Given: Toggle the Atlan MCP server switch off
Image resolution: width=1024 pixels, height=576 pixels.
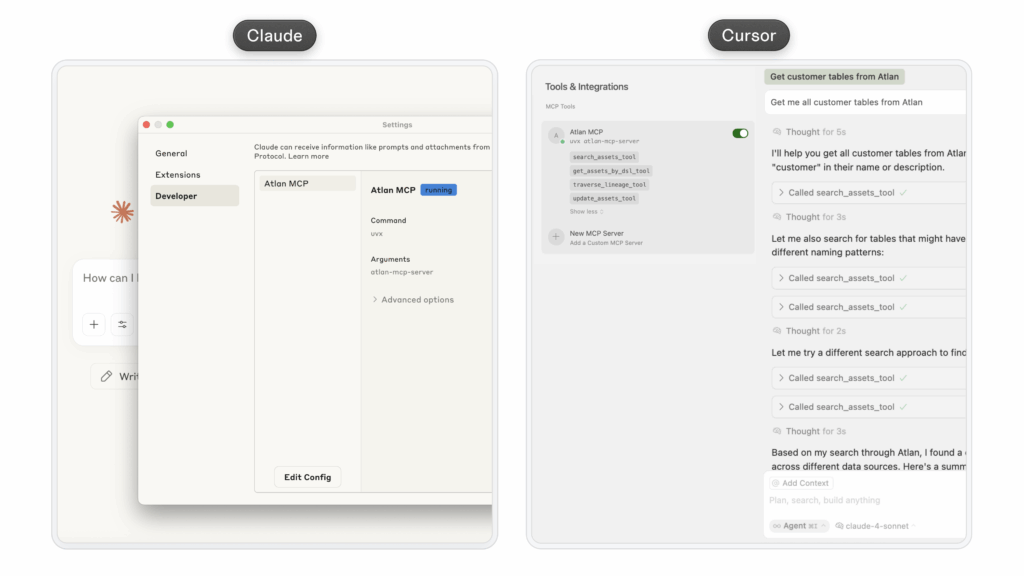Looking at the screenshot, I should 740,133.
